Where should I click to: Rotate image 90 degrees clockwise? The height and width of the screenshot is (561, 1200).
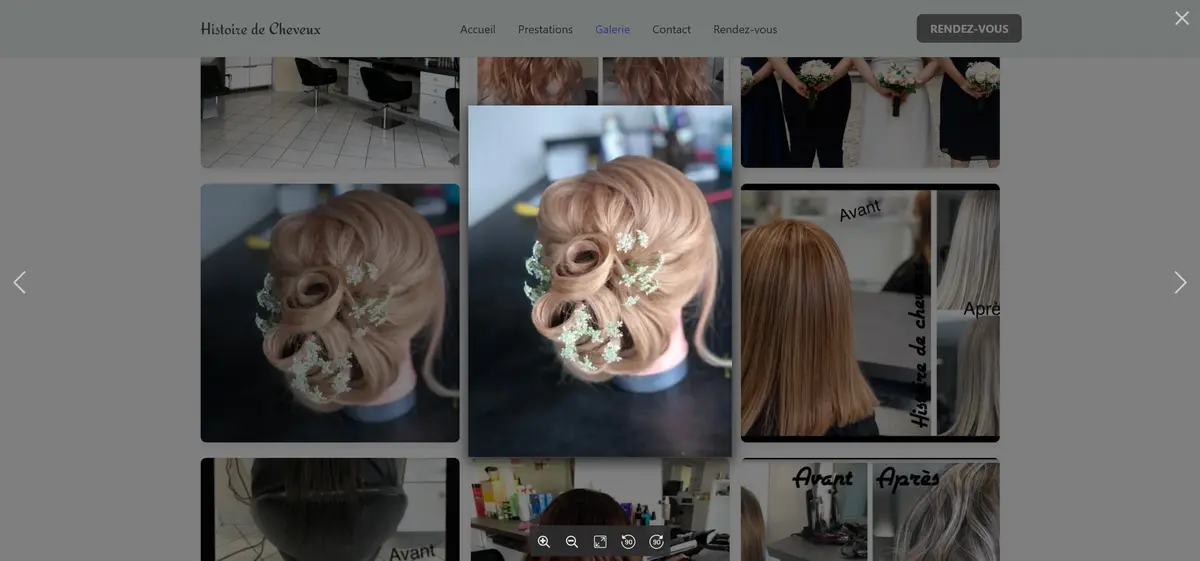pyautogui.click(x=656, y=541)
